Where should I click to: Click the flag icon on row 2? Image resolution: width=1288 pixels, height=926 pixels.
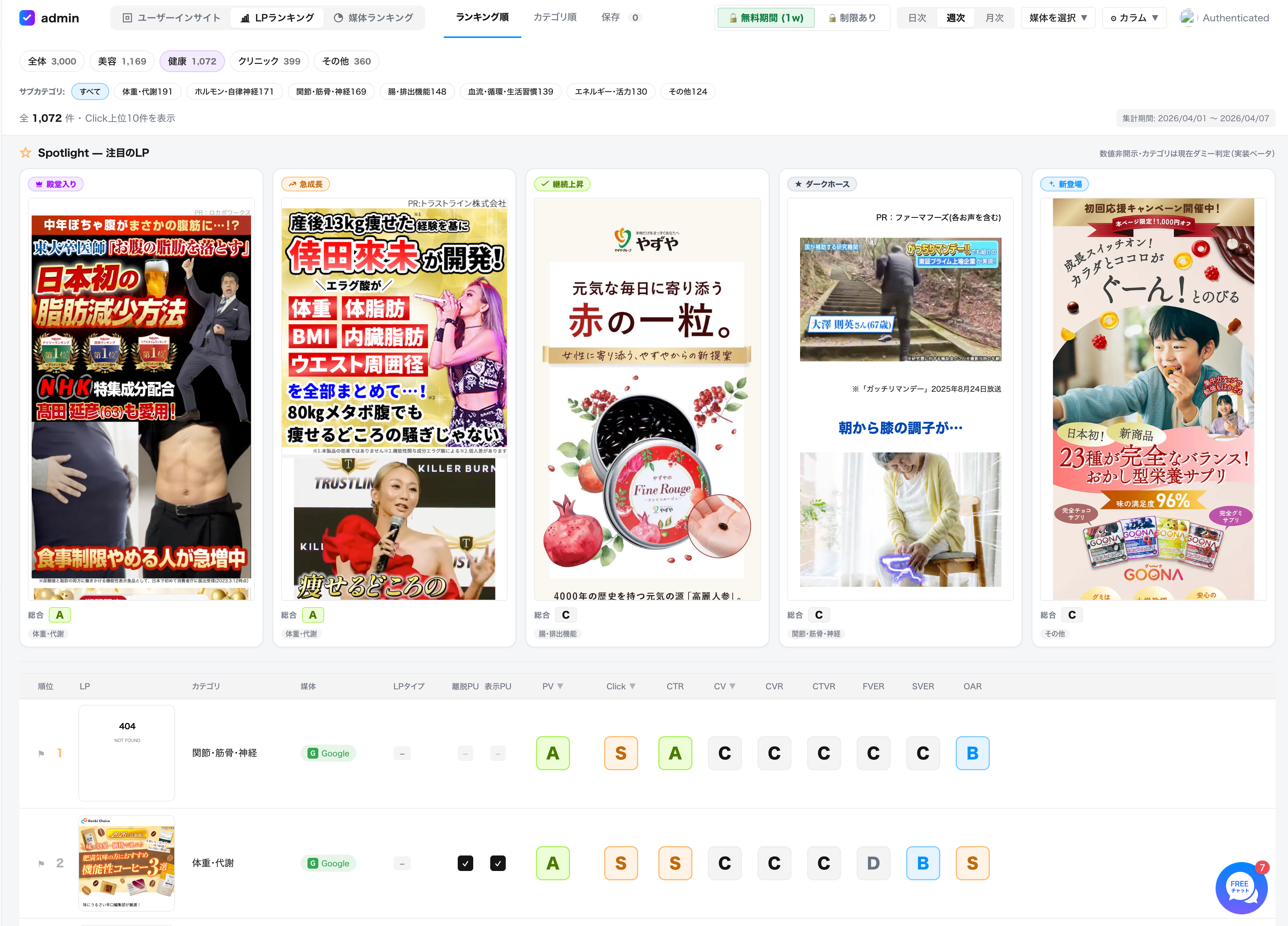pos(41,864)
